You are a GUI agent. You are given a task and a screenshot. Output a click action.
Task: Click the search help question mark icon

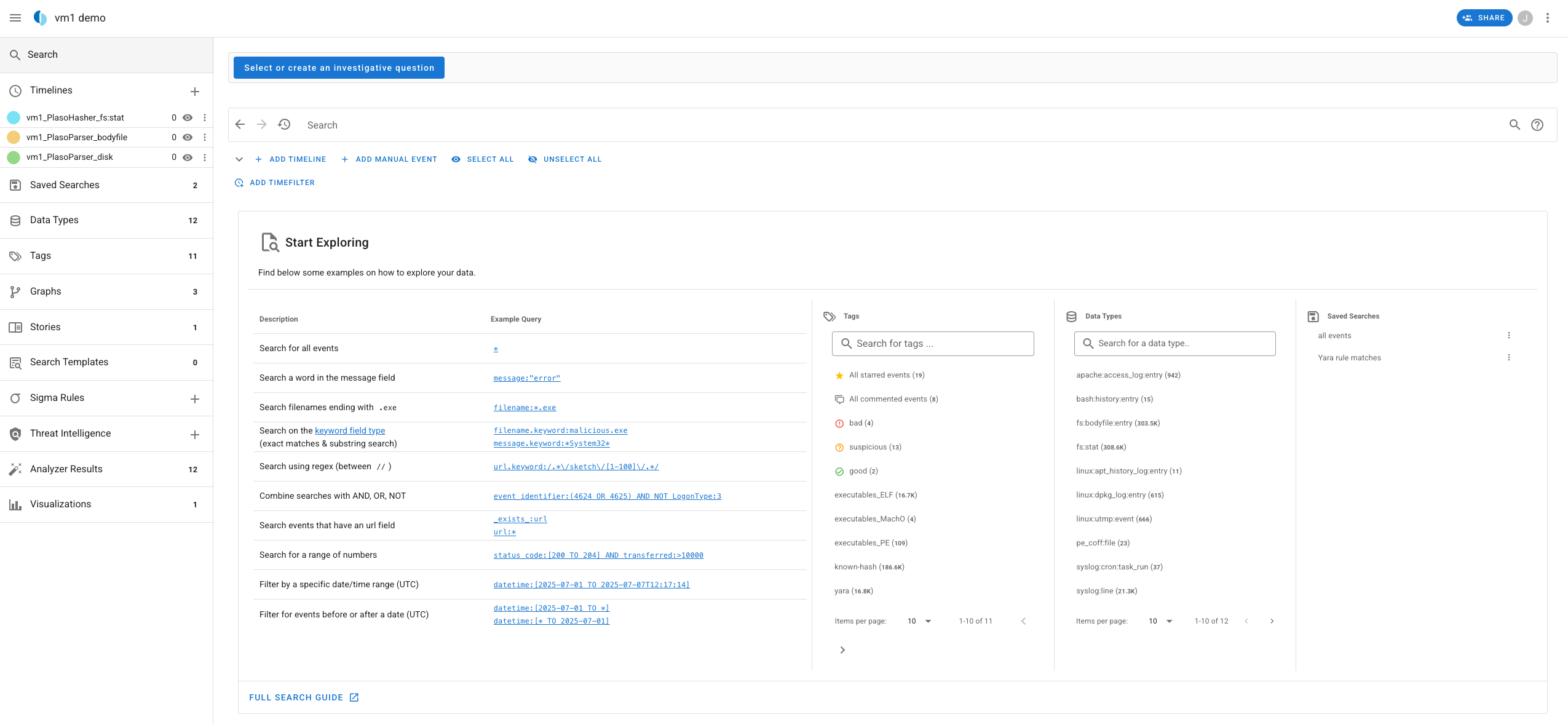point(1537,125)
